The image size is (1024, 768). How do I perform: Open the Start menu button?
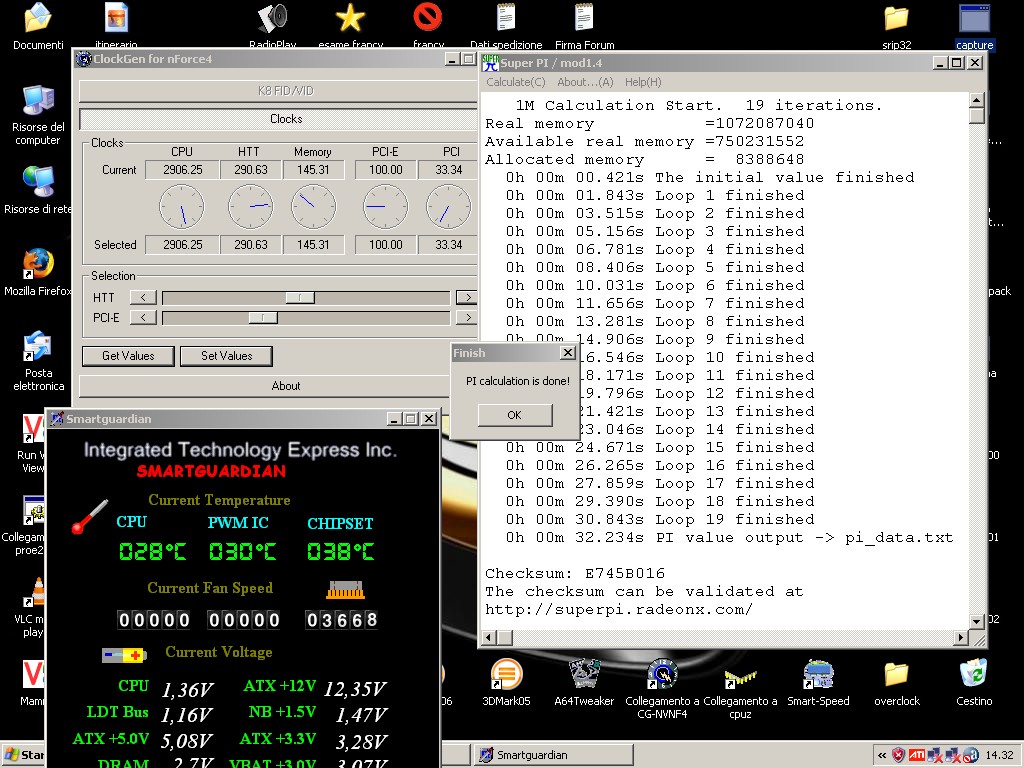pos(24,755)
